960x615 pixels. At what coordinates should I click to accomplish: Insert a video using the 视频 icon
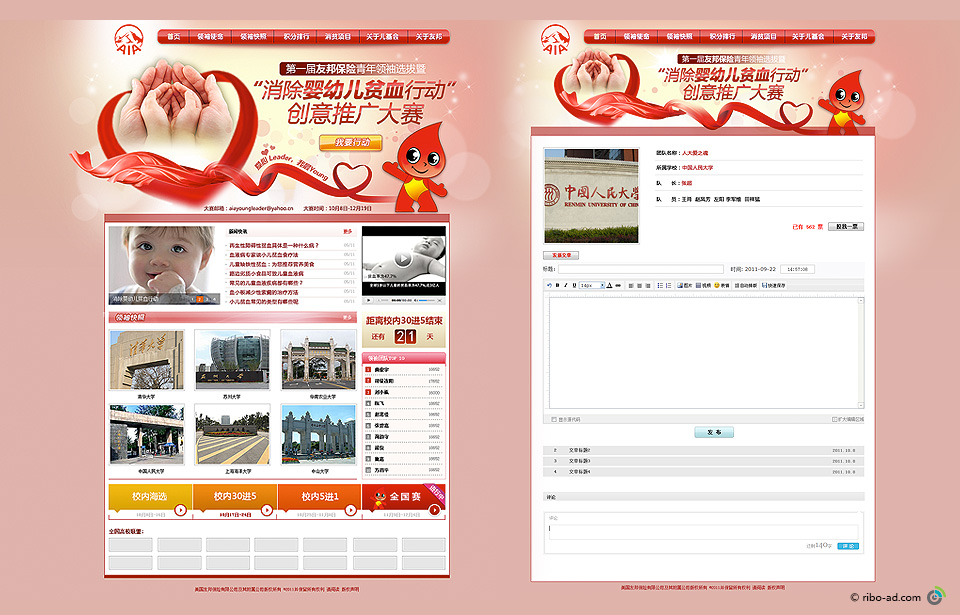(x=703, y=285)
